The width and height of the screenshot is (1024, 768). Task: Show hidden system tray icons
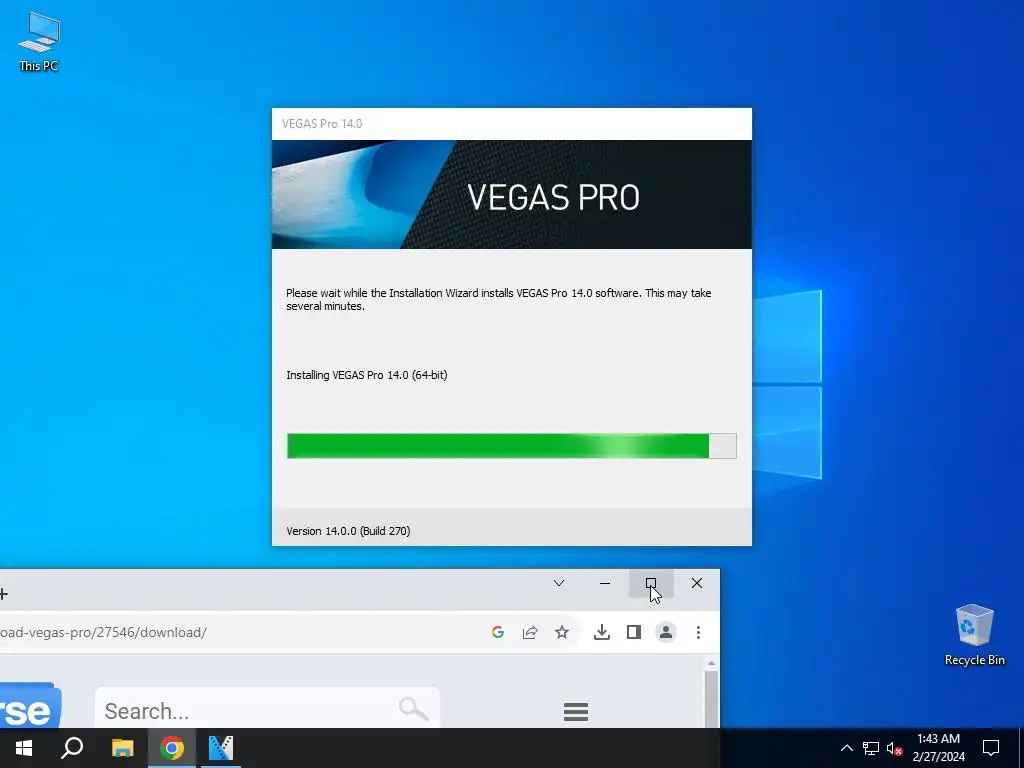click(846, 748)
